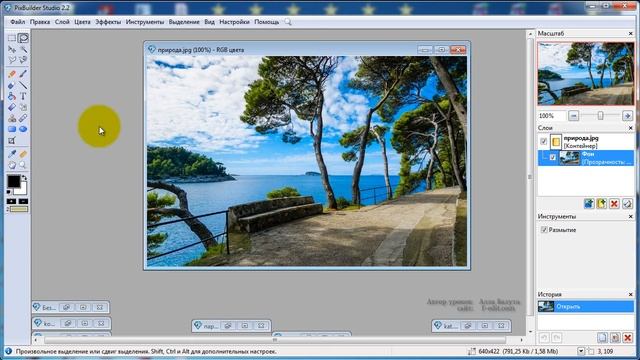Select the Открыть history entry
Viewport: 640px width, 360px height.
[586, 306]
